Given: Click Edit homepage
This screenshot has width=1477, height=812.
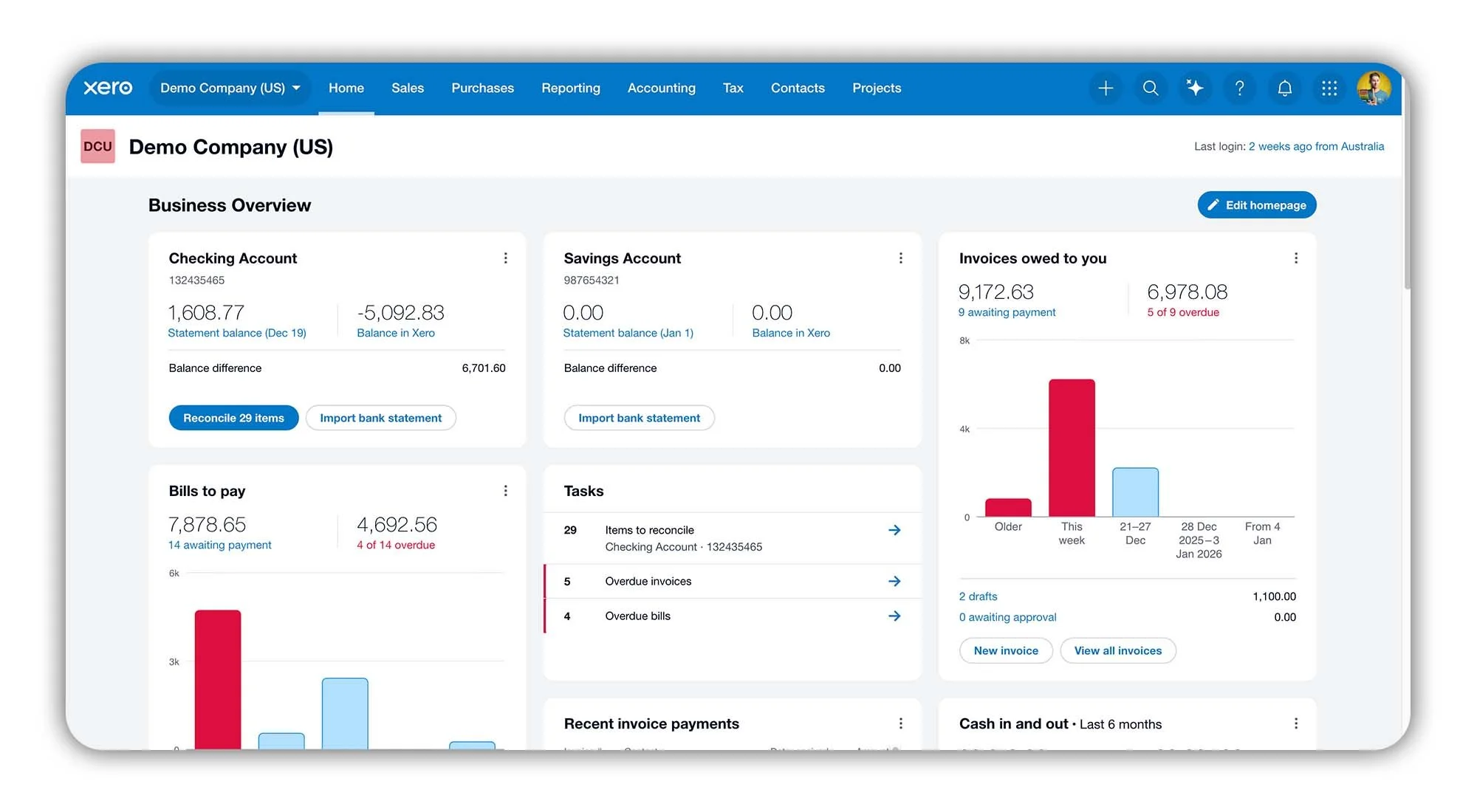Looking at the screenshot, I should pos(1256,204).
